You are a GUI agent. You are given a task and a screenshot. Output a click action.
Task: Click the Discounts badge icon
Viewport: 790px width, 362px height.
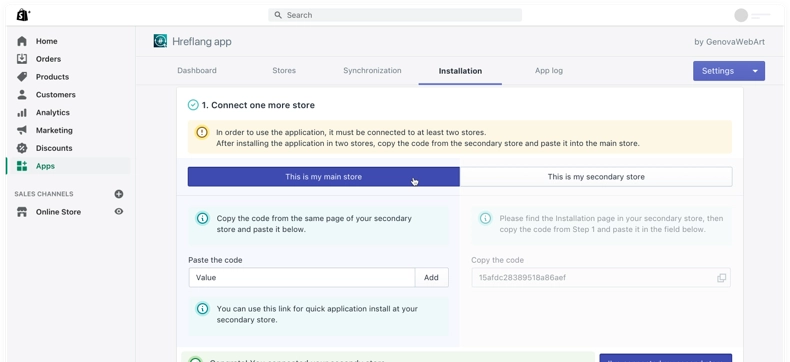click(x=22, y=148)
